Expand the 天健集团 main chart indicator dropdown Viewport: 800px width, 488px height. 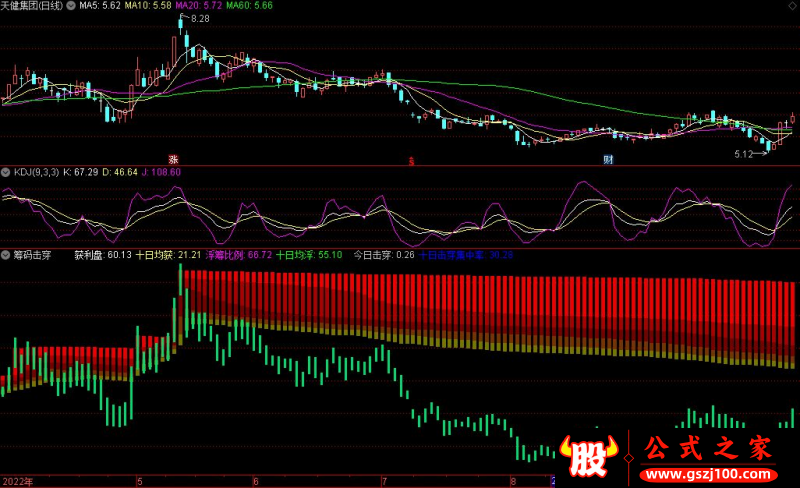coord(71,6)
